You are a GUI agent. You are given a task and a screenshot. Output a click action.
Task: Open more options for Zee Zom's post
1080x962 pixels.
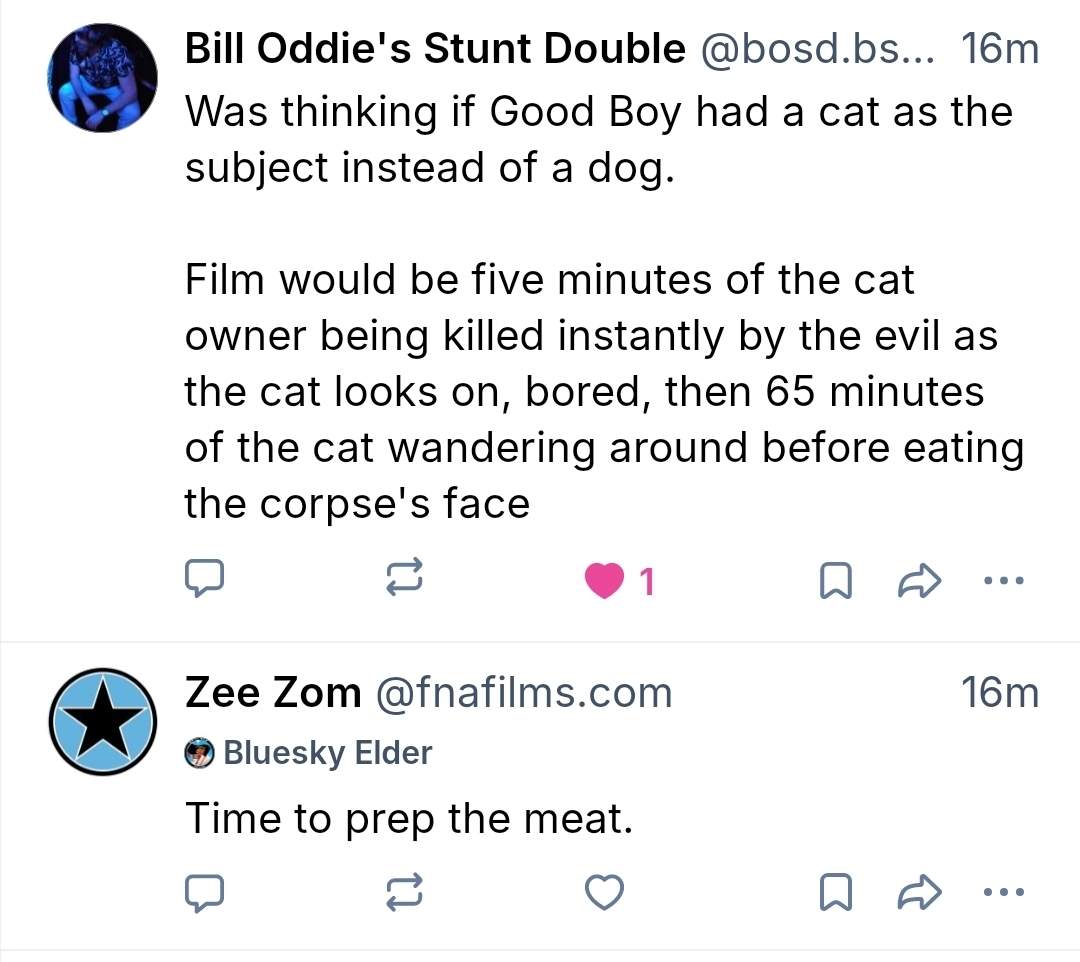point(1003,892)
